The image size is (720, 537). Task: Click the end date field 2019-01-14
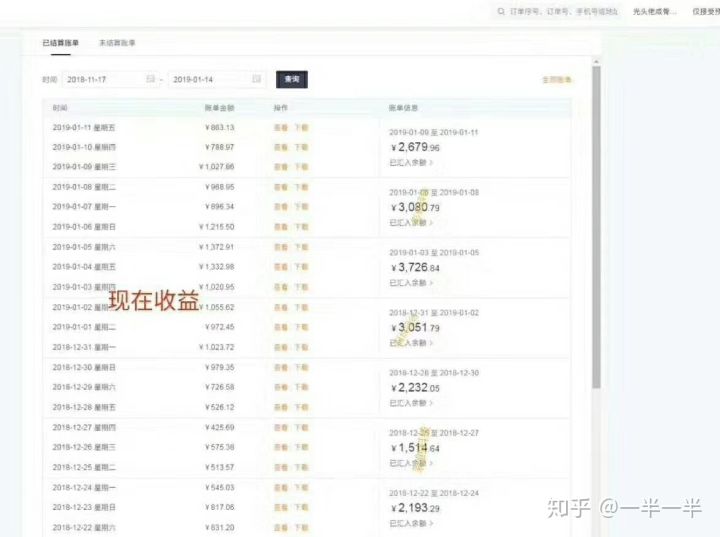(216, 79)
